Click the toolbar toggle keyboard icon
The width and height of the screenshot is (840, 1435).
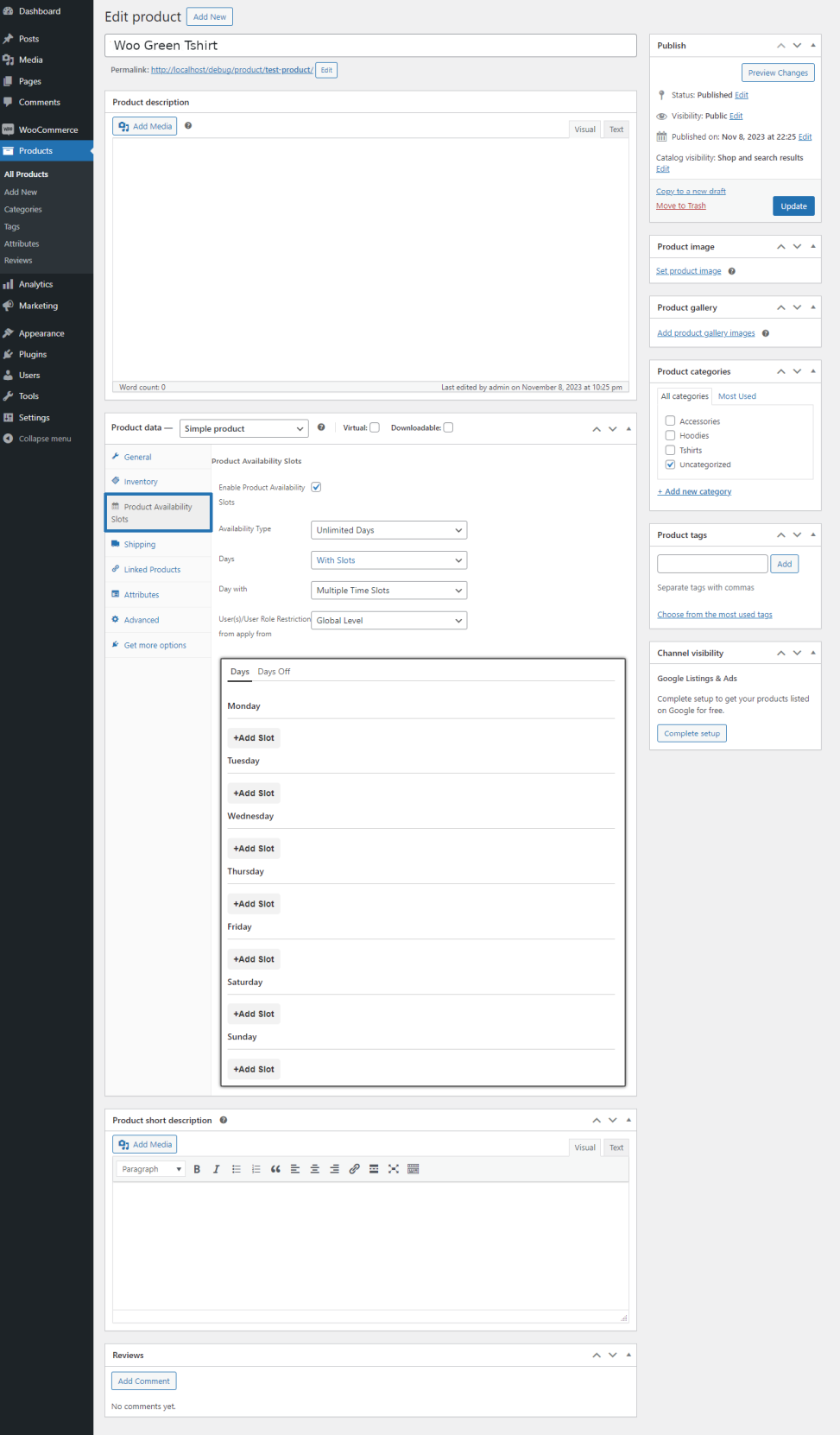[414, 1169]
